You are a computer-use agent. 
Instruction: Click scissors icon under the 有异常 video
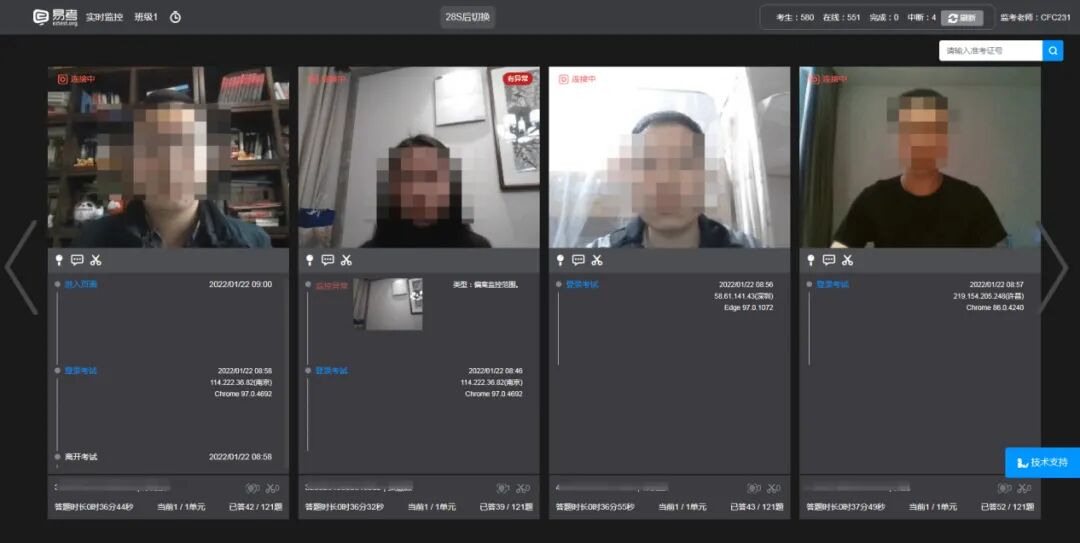[x=346, y=260]
